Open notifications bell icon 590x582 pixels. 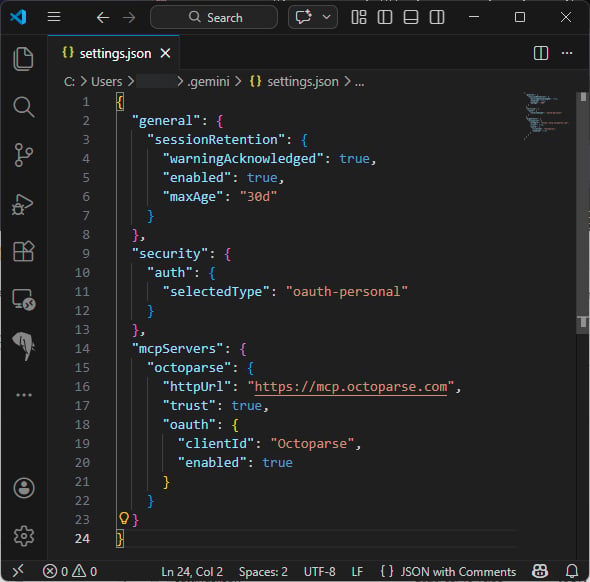pyautogui.click(x=572, y=571)
